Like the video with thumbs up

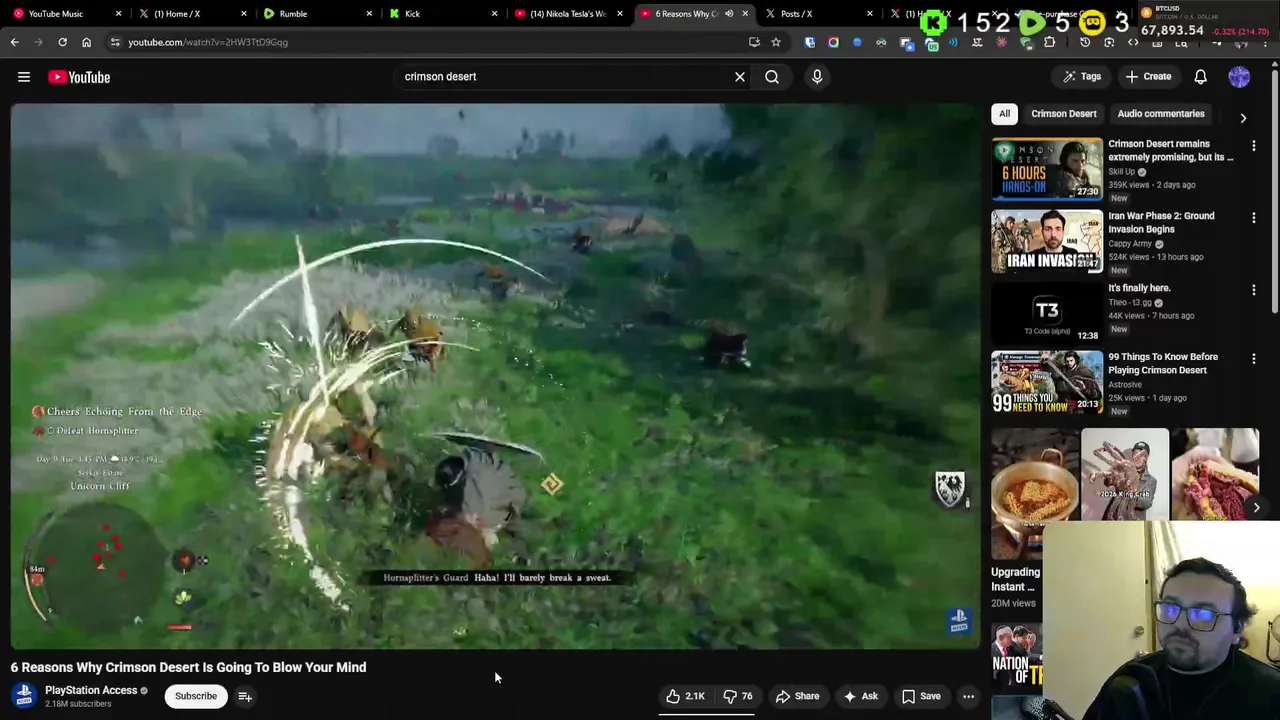pyautogui.click(x=686, y=696)
